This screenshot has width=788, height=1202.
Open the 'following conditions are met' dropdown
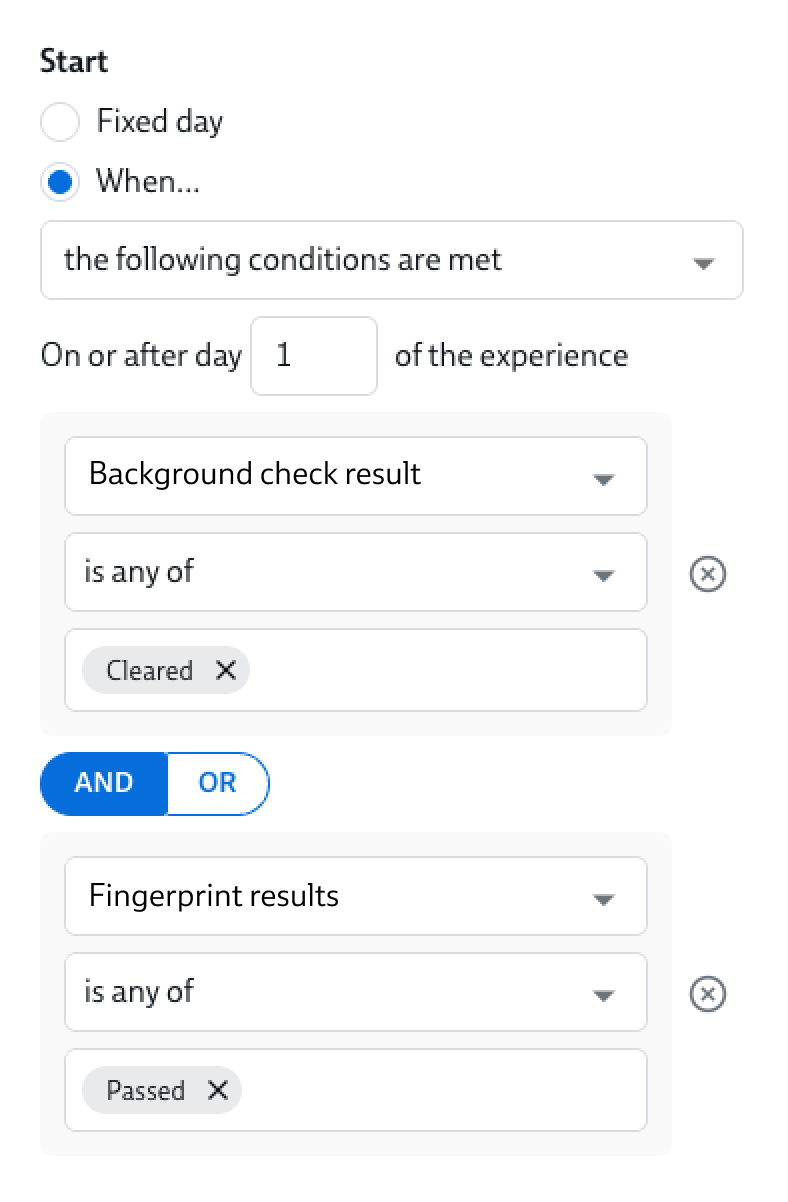point(391,260)
